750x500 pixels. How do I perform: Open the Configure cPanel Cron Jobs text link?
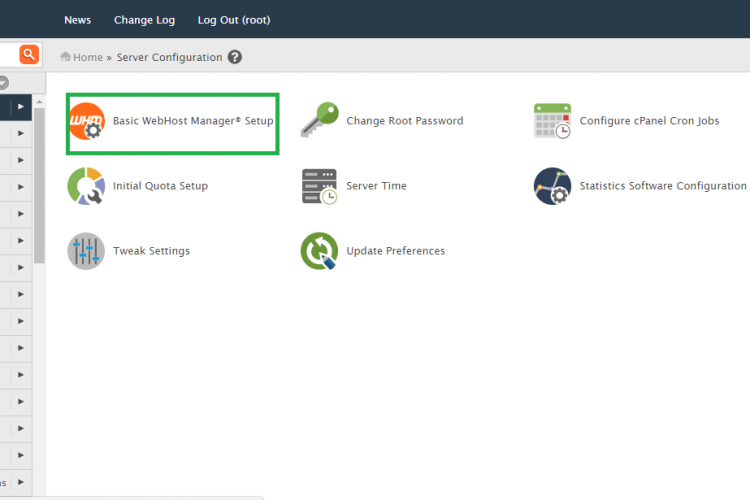pos(650,121)
